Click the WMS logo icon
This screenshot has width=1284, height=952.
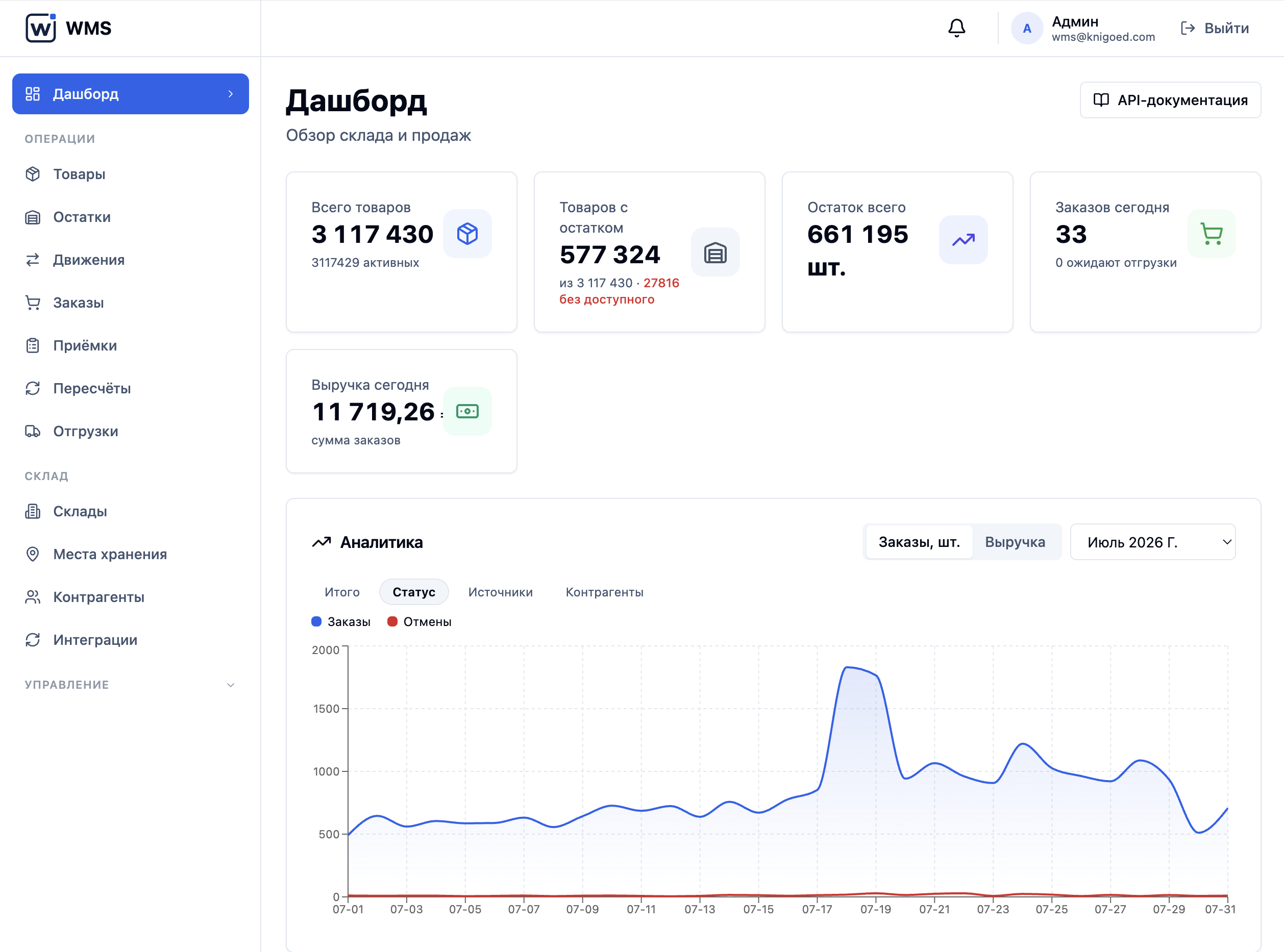[x=40, y=28]
